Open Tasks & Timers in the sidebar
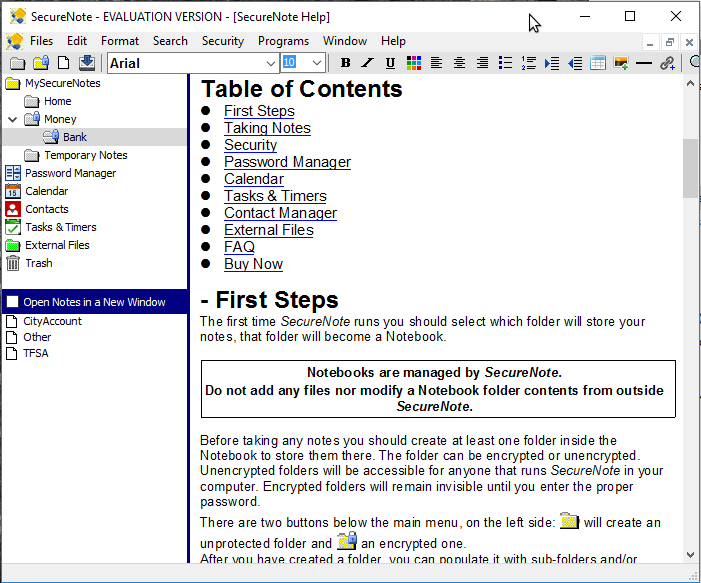Image resolution: width=701 pixels, height=583 pixels. pos(51,227)
